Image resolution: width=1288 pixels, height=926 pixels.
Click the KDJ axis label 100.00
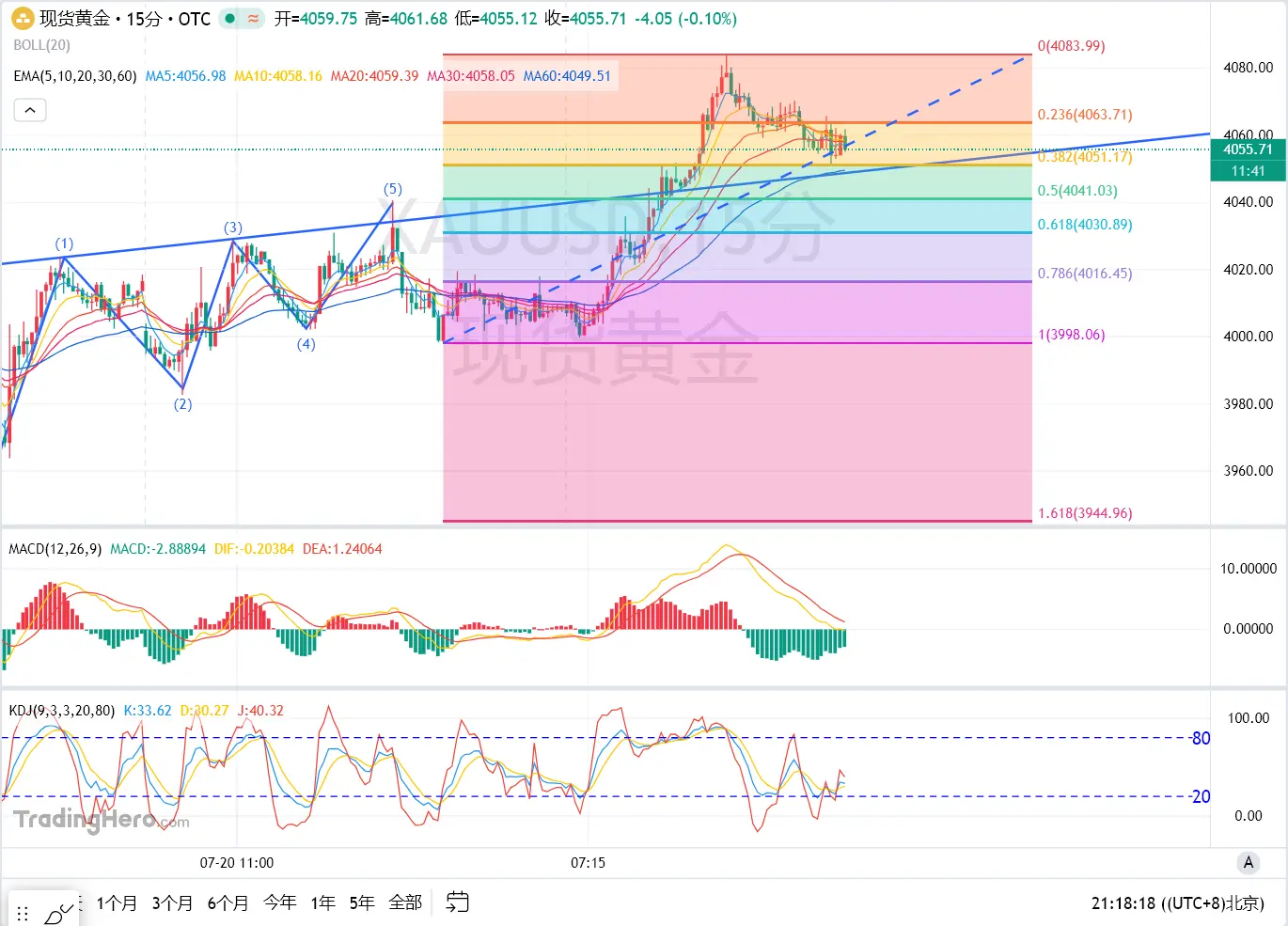1249,718
